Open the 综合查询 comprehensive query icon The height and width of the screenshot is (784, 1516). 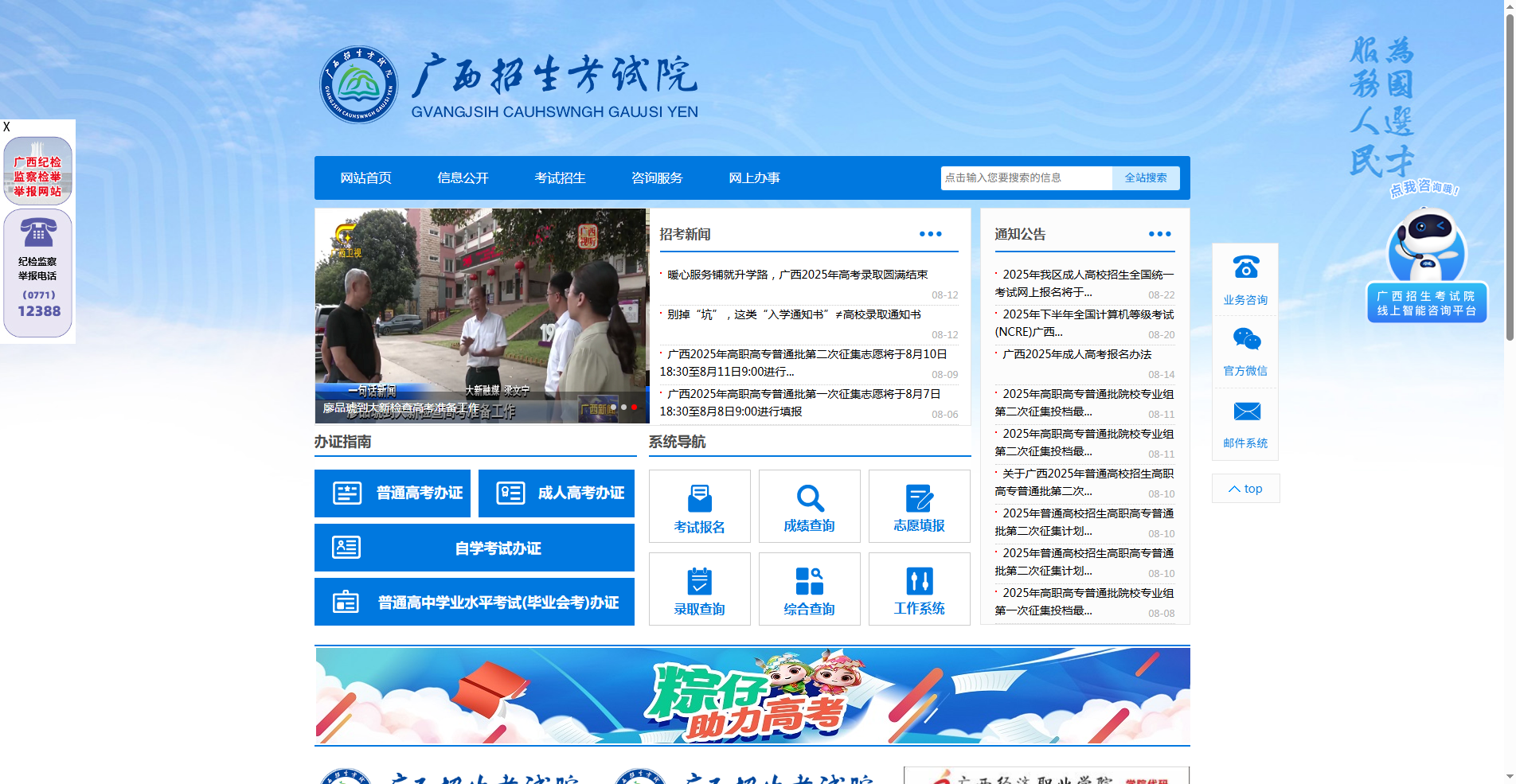(809, 589)
